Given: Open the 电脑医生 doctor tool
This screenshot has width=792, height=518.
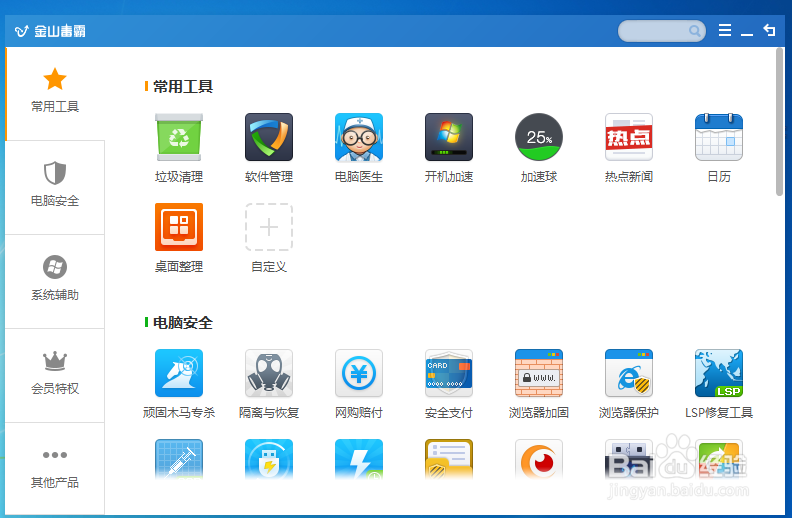Looking at the screenshot, I should coord(359,137).
